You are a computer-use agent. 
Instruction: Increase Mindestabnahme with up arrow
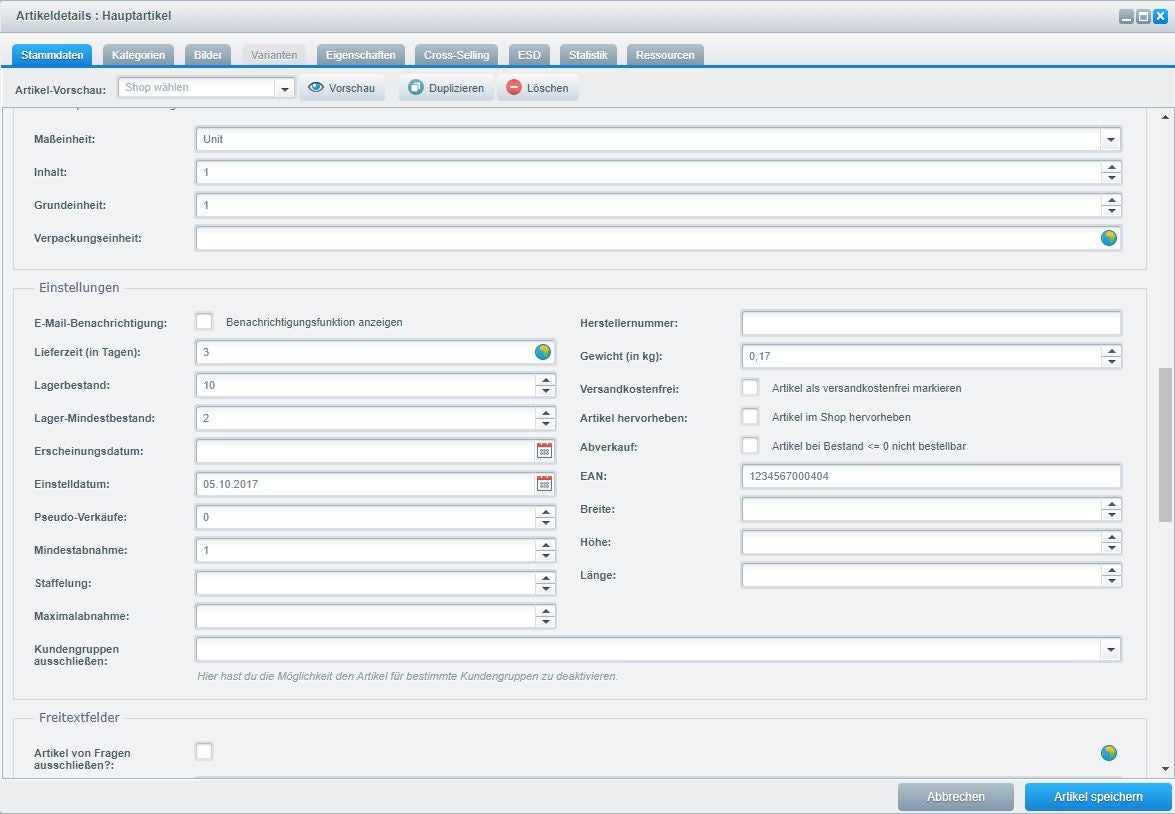[546, 545]
